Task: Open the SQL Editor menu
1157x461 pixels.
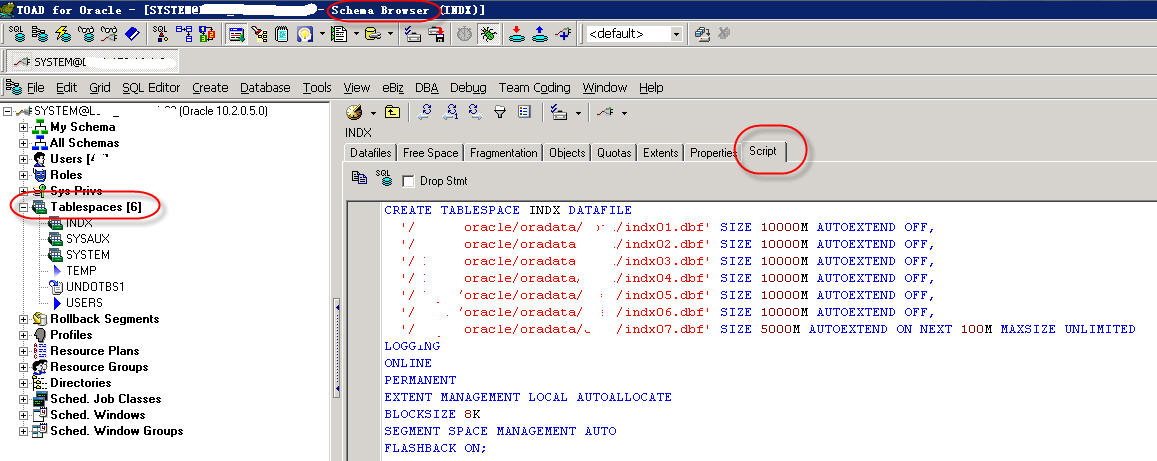Action: pyautogui.click(x=151, y=88)
